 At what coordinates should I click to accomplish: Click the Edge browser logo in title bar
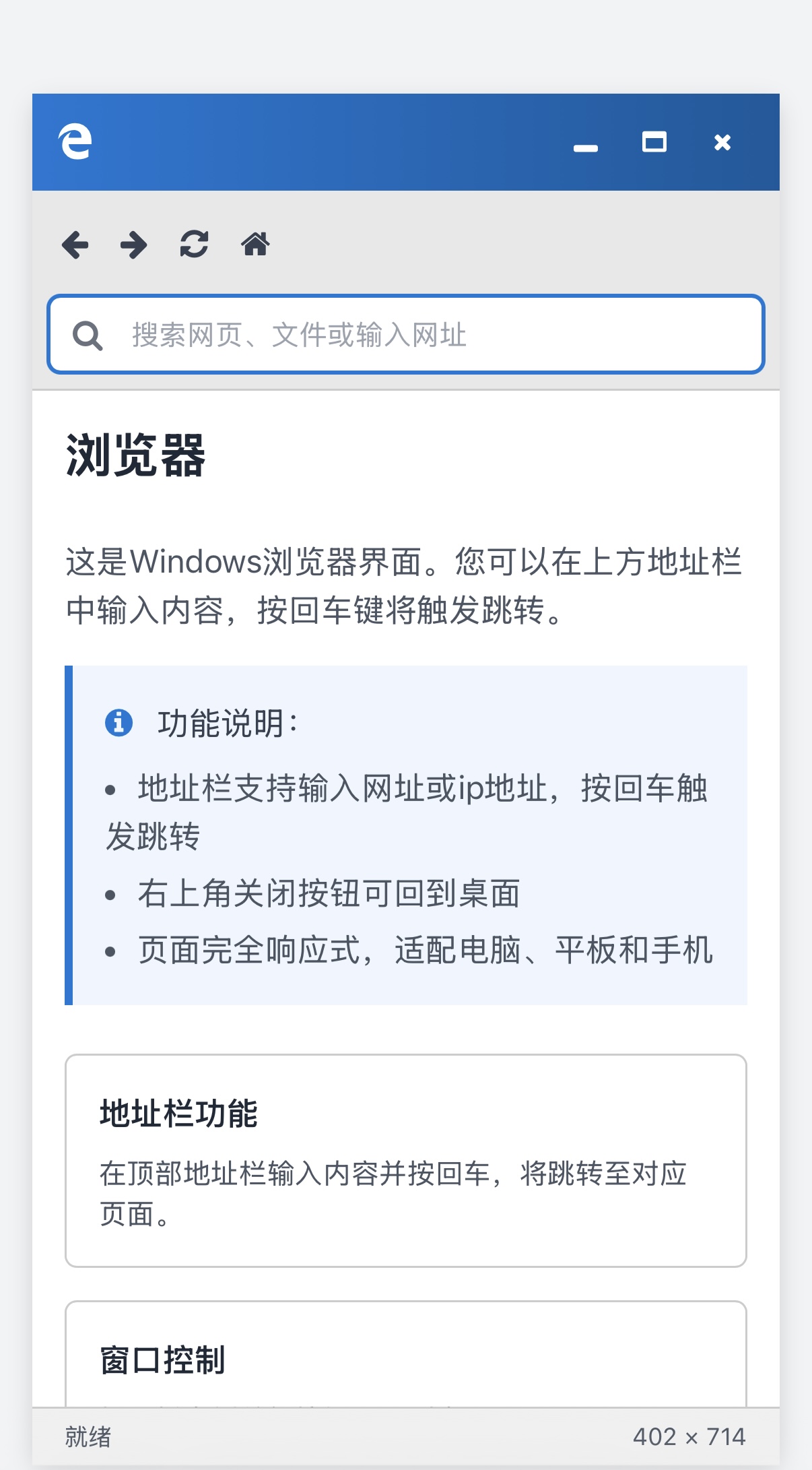tap(75, 142)
